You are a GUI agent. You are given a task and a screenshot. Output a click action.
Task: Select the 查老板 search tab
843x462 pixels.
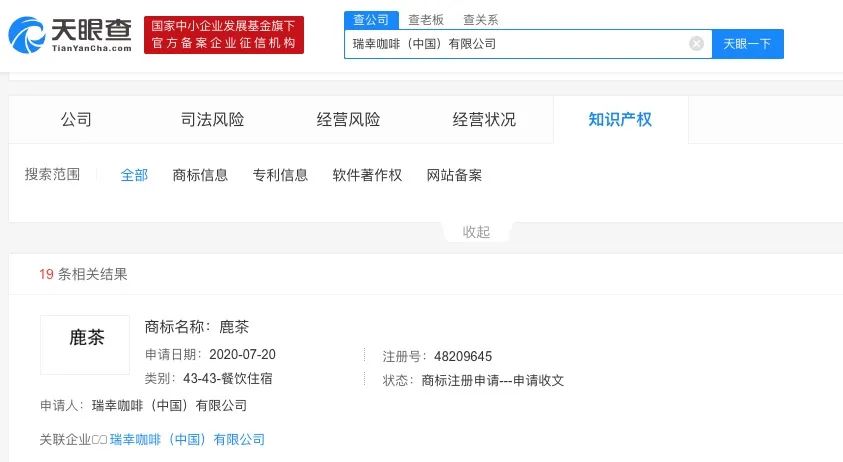pyautogui.click(x=426, y=20)
